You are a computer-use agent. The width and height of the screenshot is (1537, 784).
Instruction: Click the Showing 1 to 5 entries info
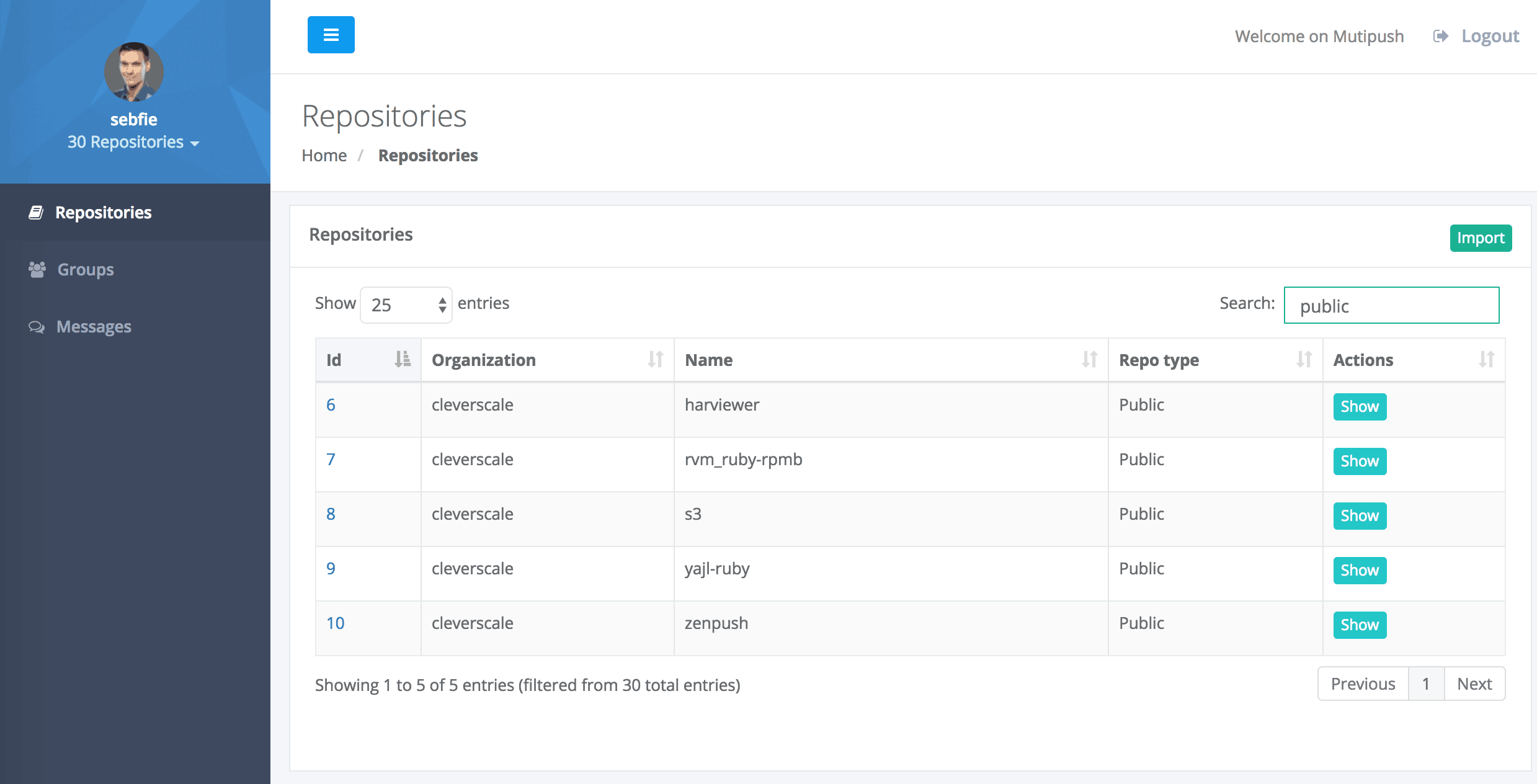(x=528, y=685)
